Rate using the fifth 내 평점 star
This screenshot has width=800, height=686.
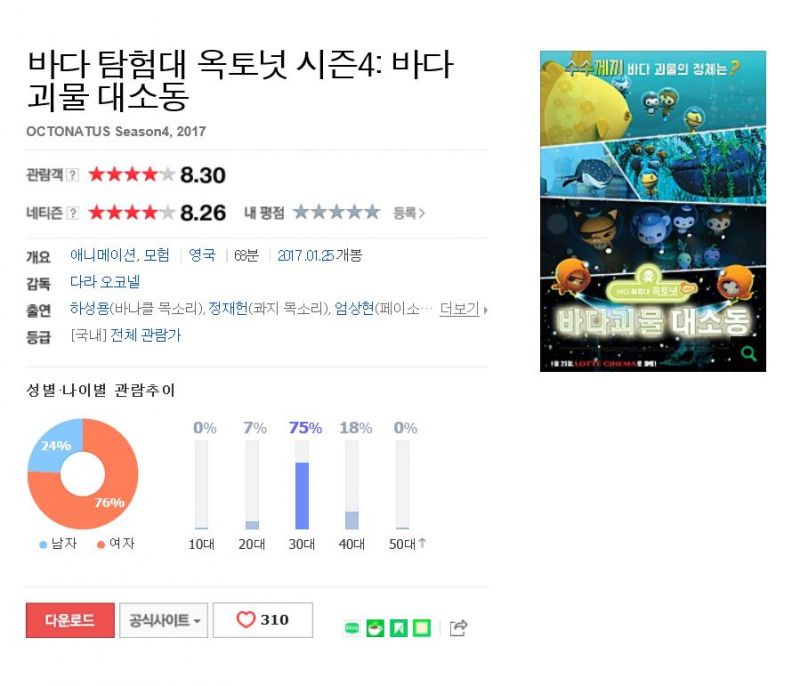pos(372,211)
